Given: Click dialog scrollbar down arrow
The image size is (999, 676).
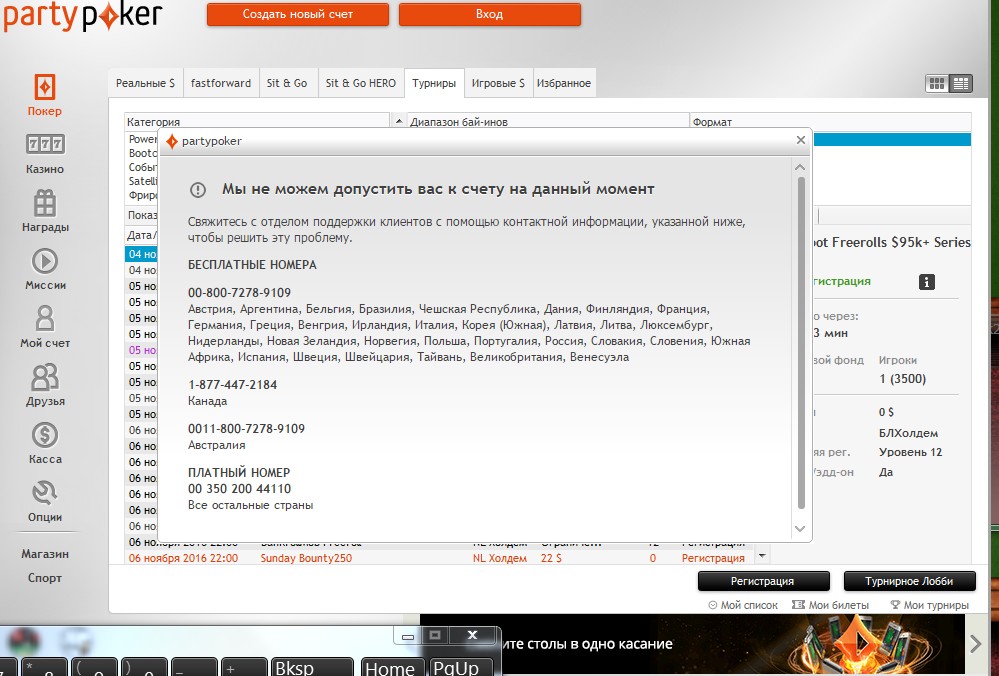Looking at the screenshot, I should 801,529.
